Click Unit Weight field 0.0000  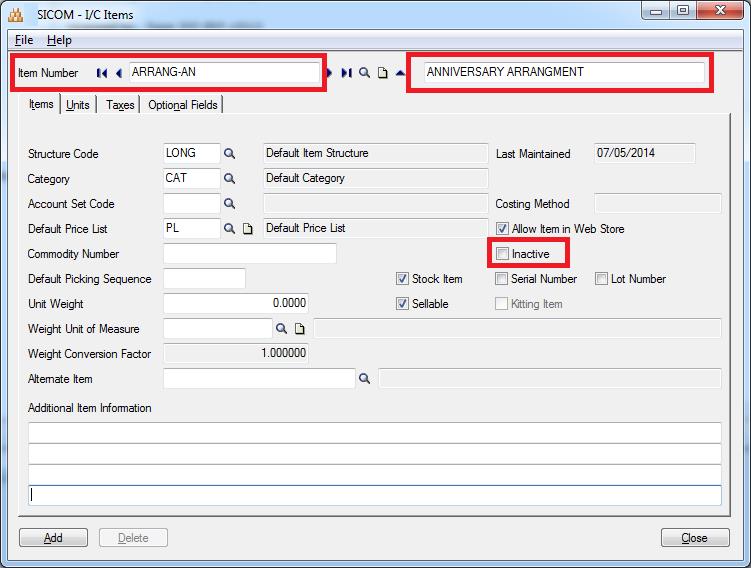[x=236, y=303]
